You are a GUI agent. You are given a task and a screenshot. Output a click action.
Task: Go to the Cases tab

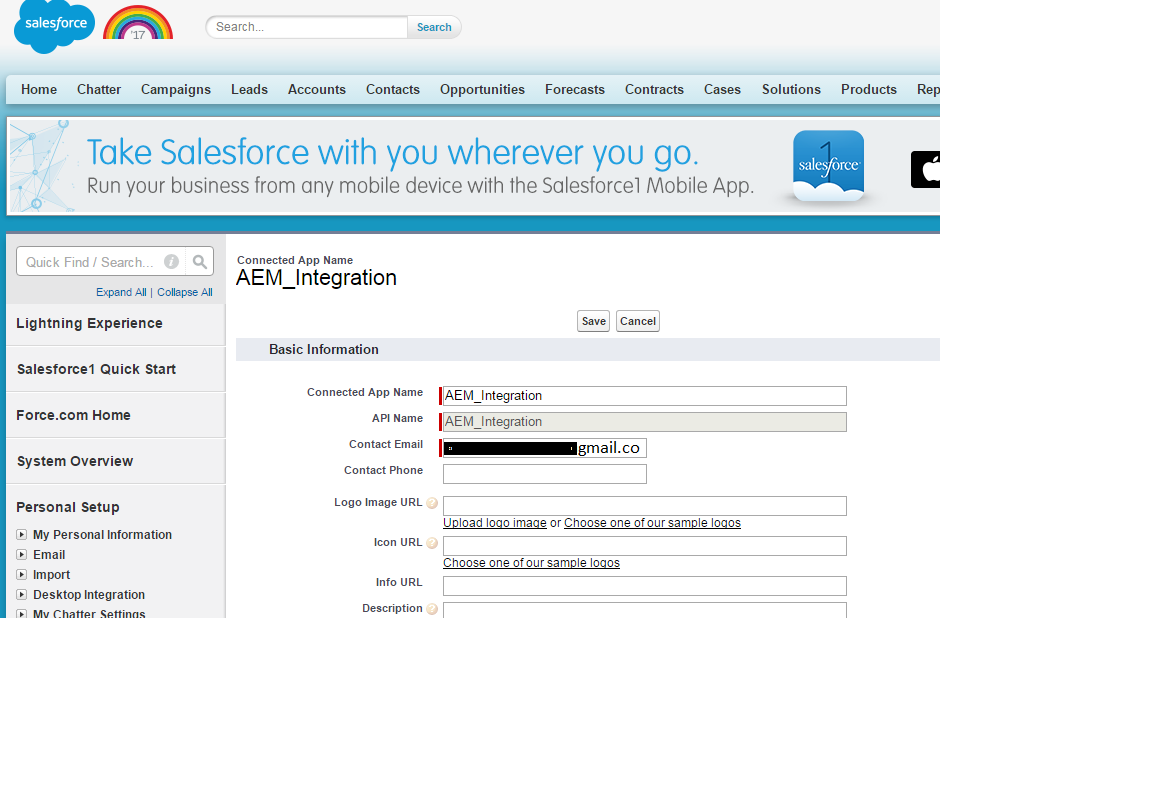(722, 89)
